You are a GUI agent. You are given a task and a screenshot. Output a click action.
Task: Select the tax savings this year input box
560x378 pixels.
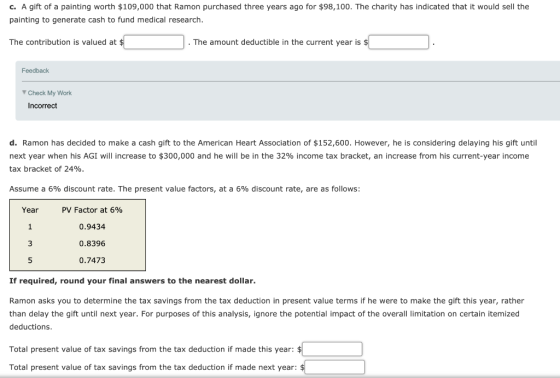[332, 349]
